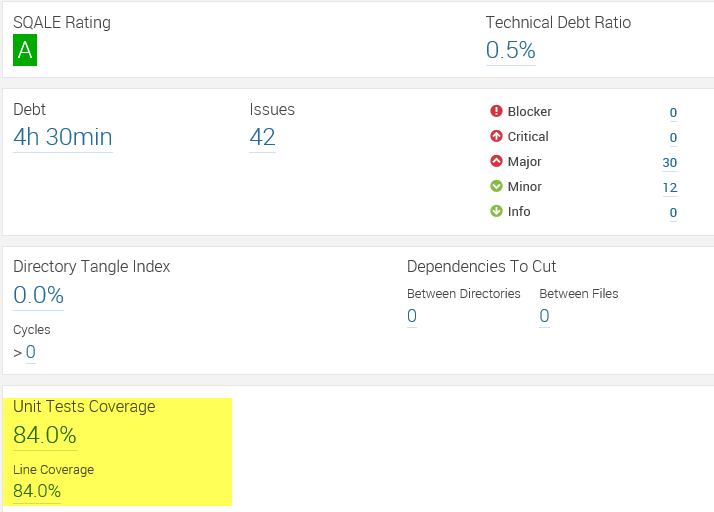Click the green Minor severity icon
The image size is (714, 512).
click(x=496, y=187)
